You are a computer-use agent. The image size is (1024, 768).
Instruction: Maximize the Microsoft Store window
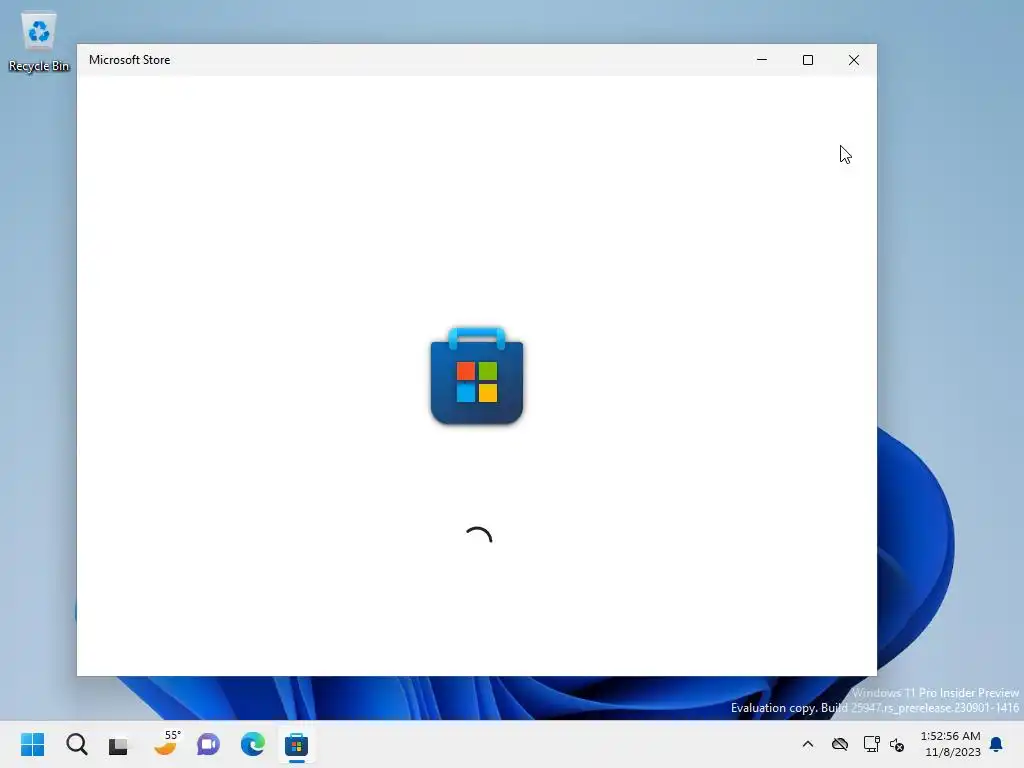[808, 59]
